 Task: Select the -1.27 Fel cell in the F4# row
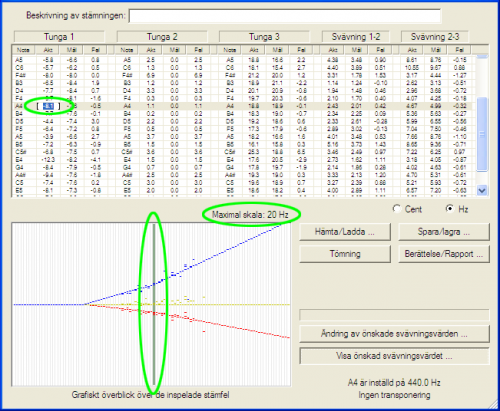pos(460,75)
